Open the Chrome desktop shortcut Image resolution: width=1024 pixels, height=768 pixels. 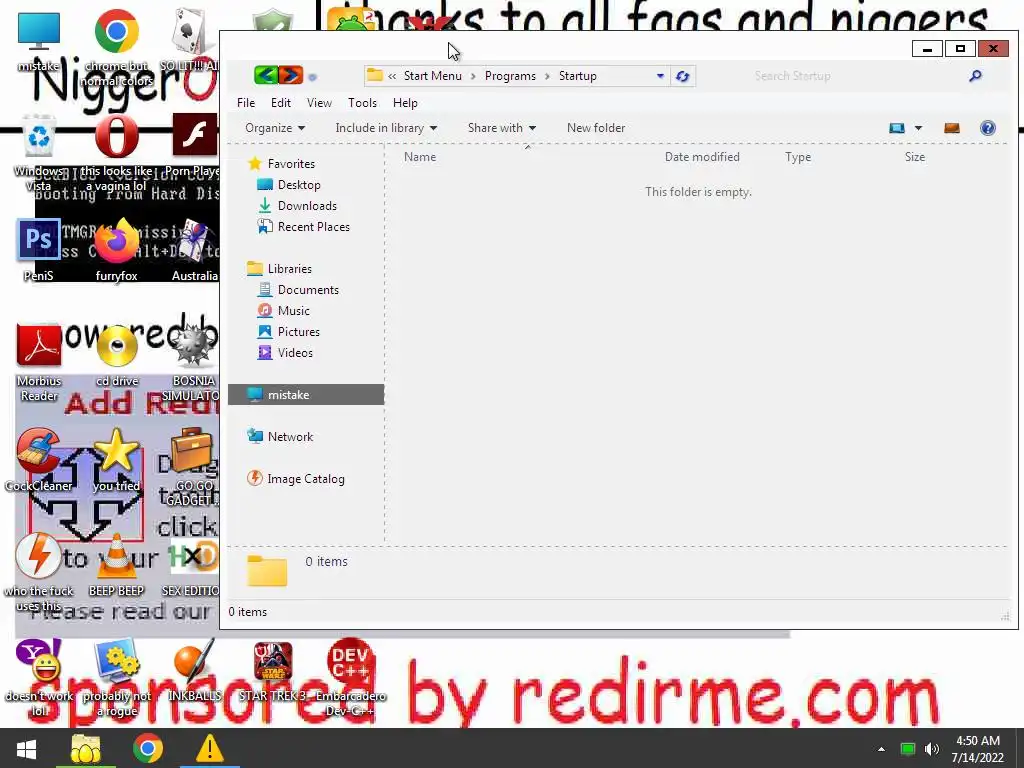pos(116,31)
